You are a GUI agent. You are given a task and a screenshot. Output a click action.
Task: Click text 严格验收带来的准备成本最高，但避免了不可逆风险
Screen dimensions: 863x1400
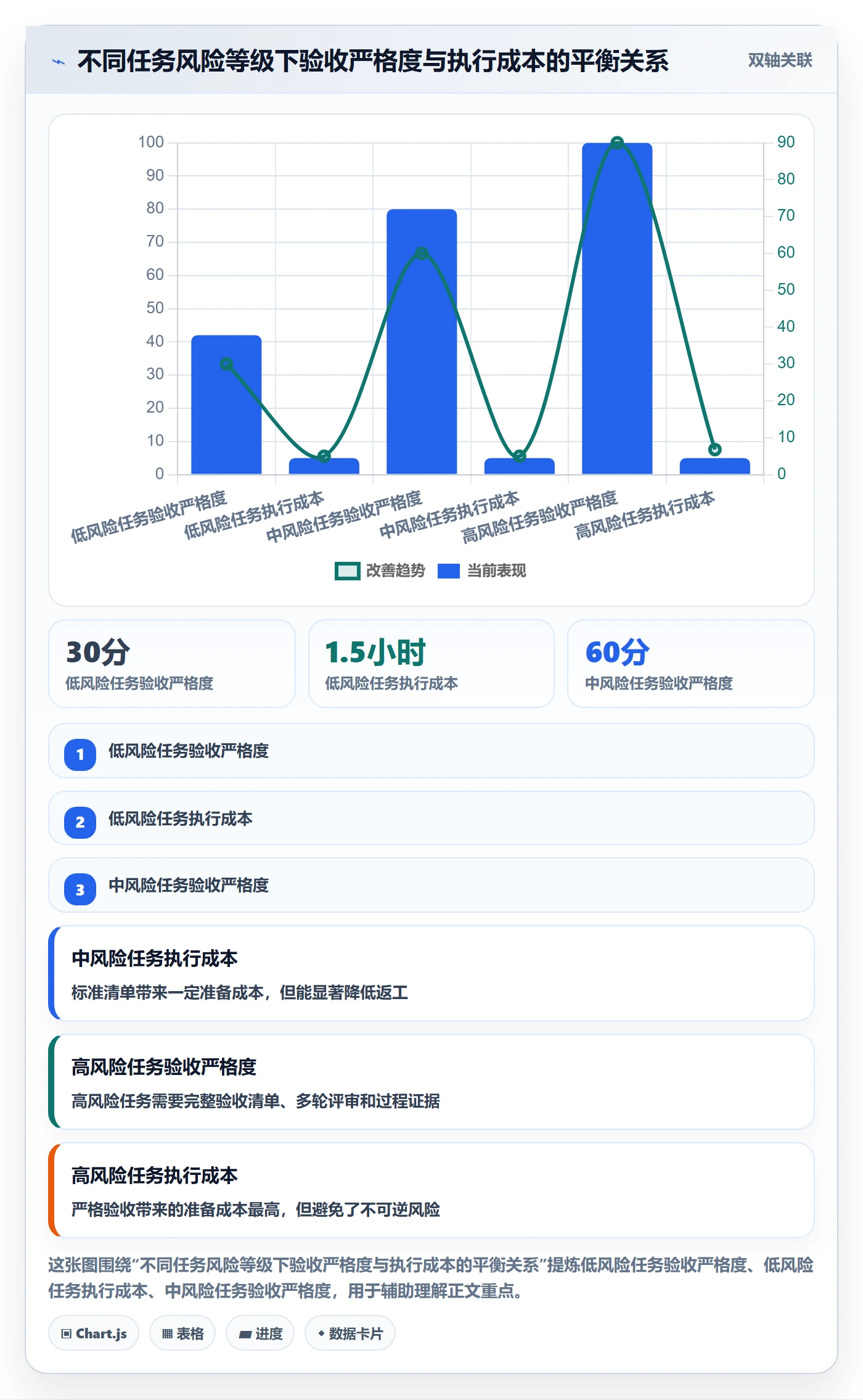256,1209
